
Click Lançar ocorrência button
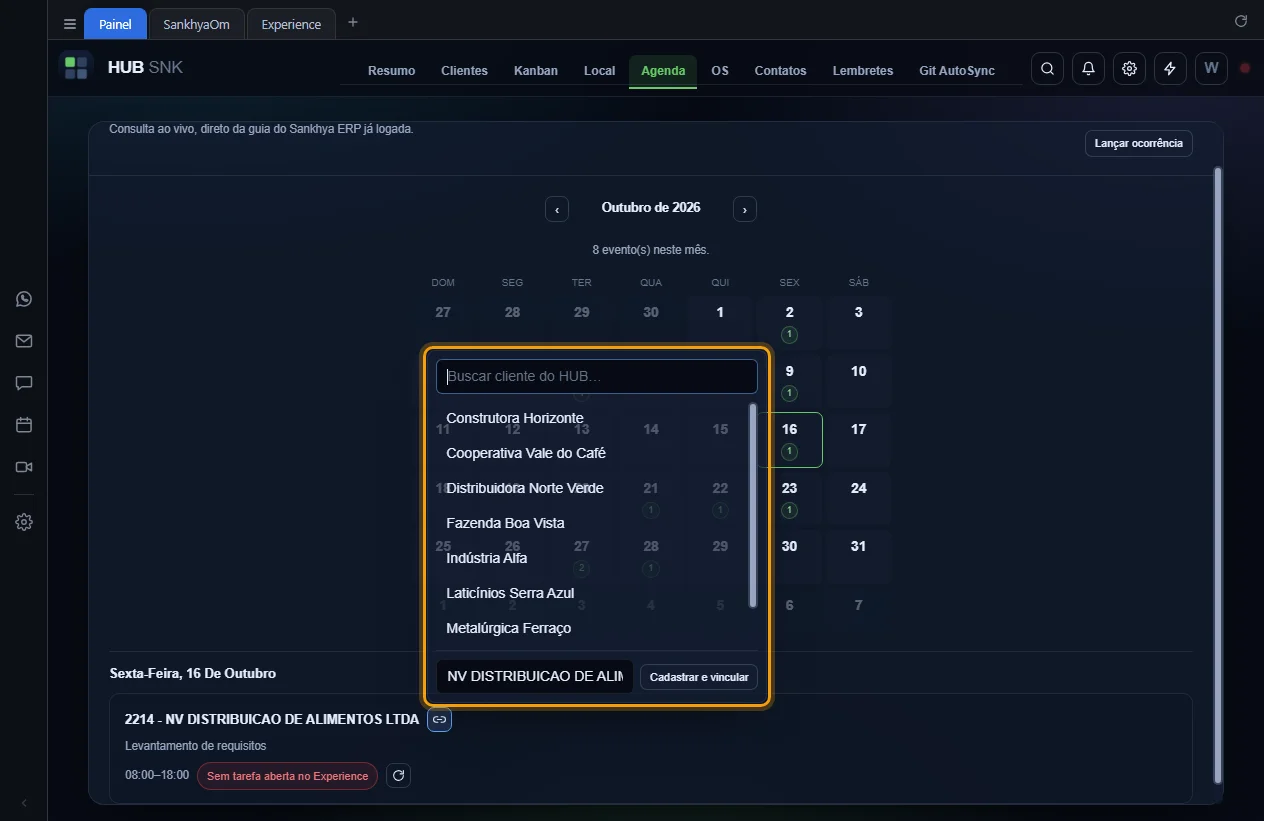click(x=1138, y=143)
